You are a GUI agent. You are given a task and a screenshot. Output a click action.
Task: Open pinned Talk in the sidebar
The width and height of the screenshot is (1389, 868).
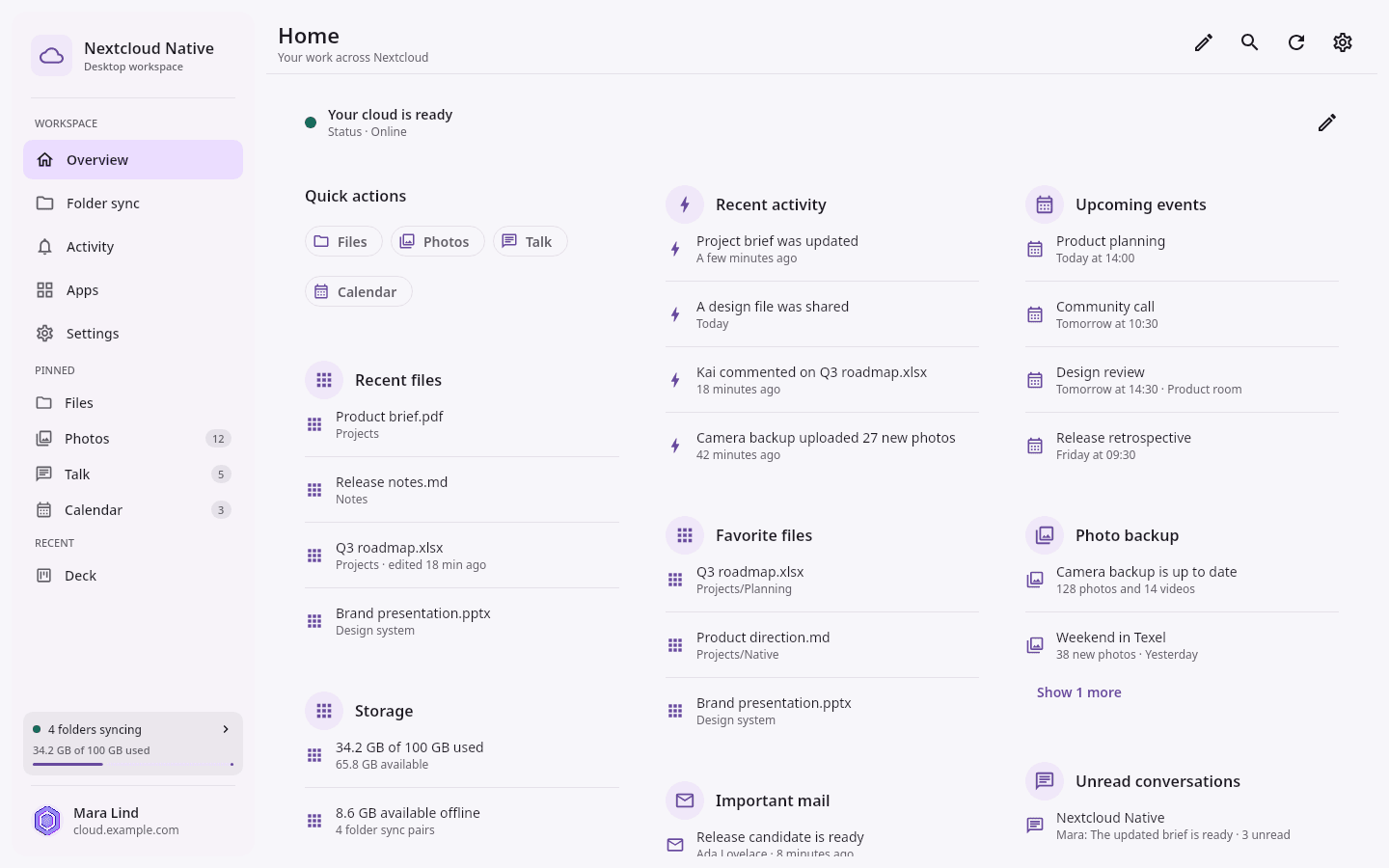[x=133, y=475]
